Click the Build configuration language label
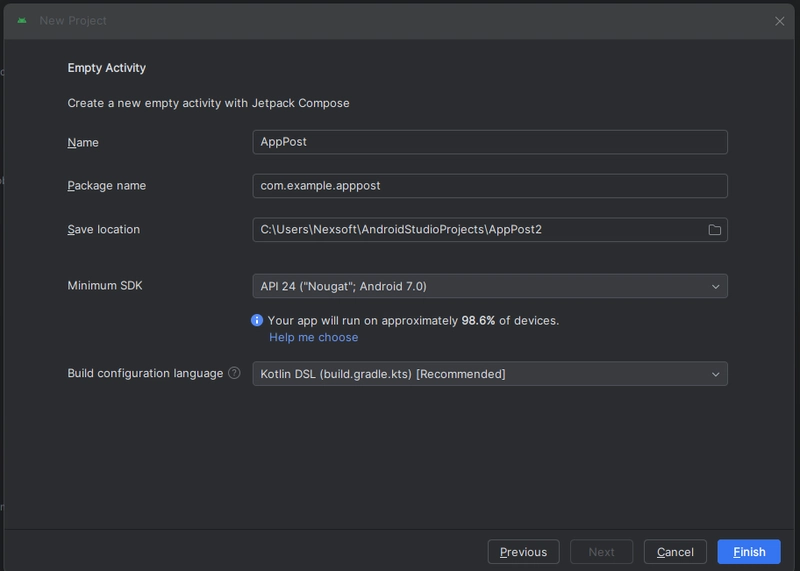The width and height of the screenshot is (800, 571). [x=145, y=373]
